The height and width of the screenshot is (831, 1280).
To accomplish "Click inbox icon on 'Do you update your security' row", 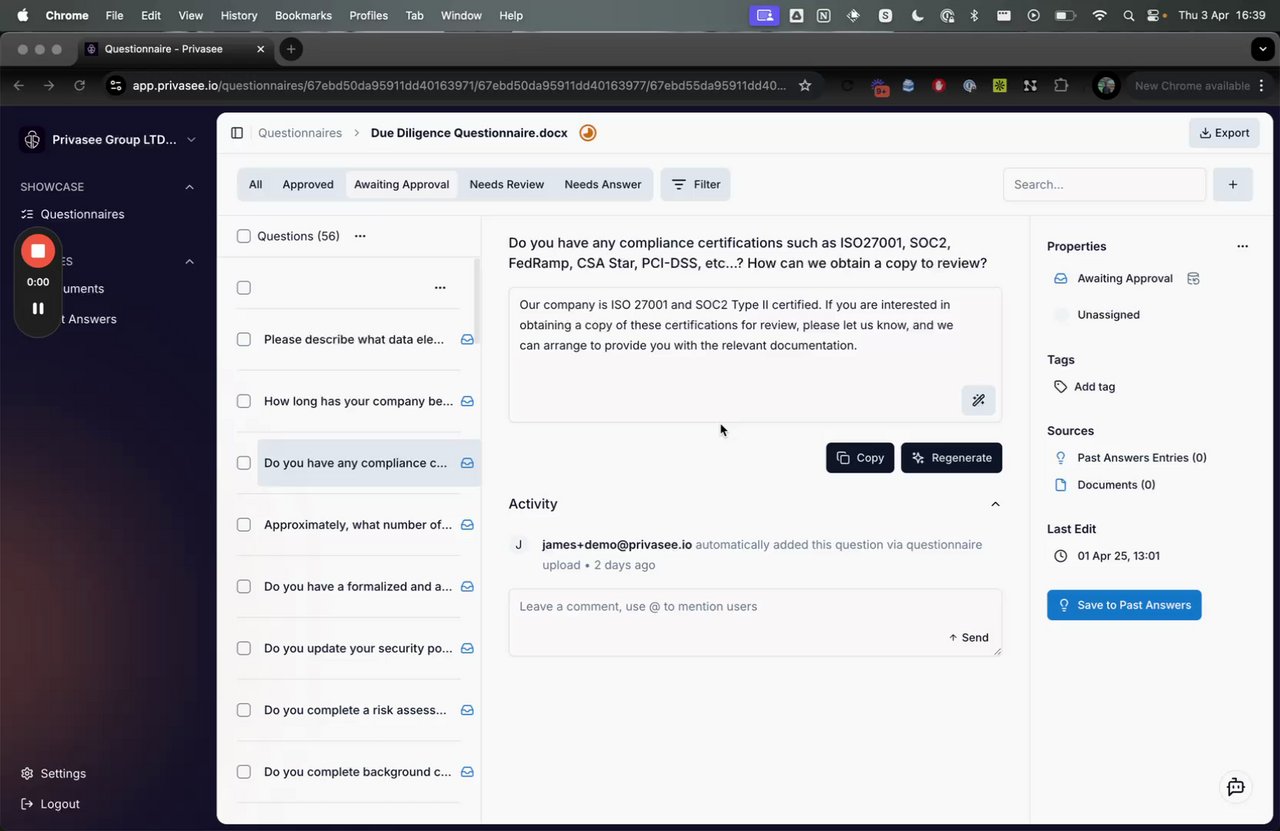I will [467, 649].
